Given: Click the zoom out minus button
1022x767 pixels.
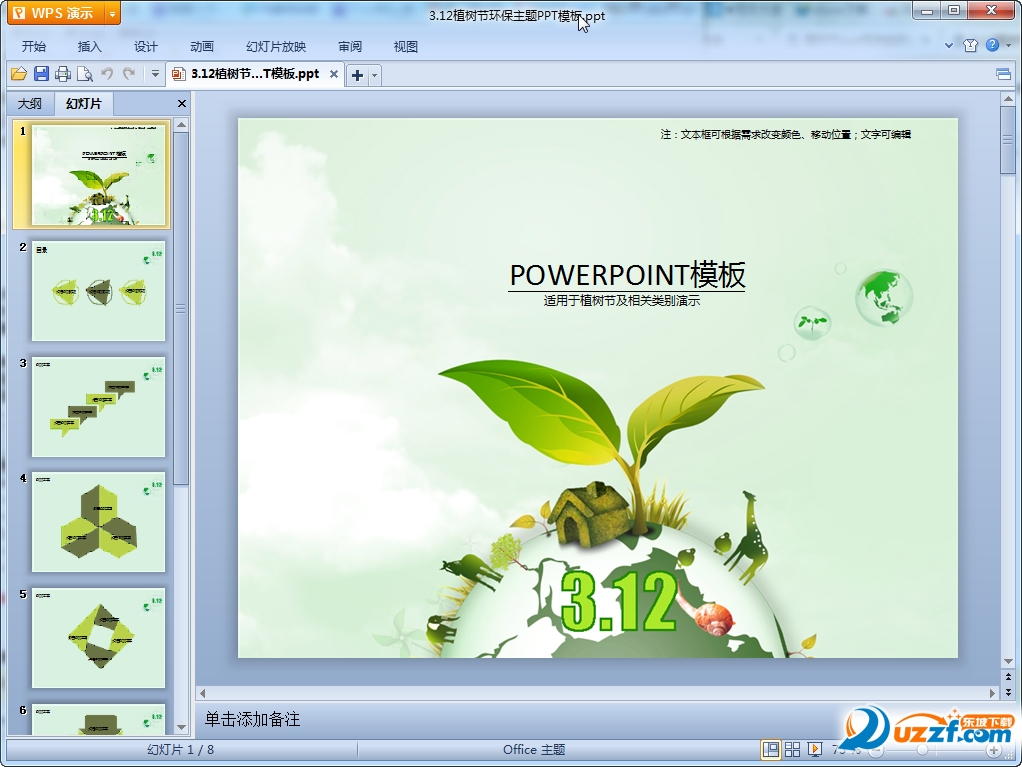Looking at the screenshot, I should [877, 751].
